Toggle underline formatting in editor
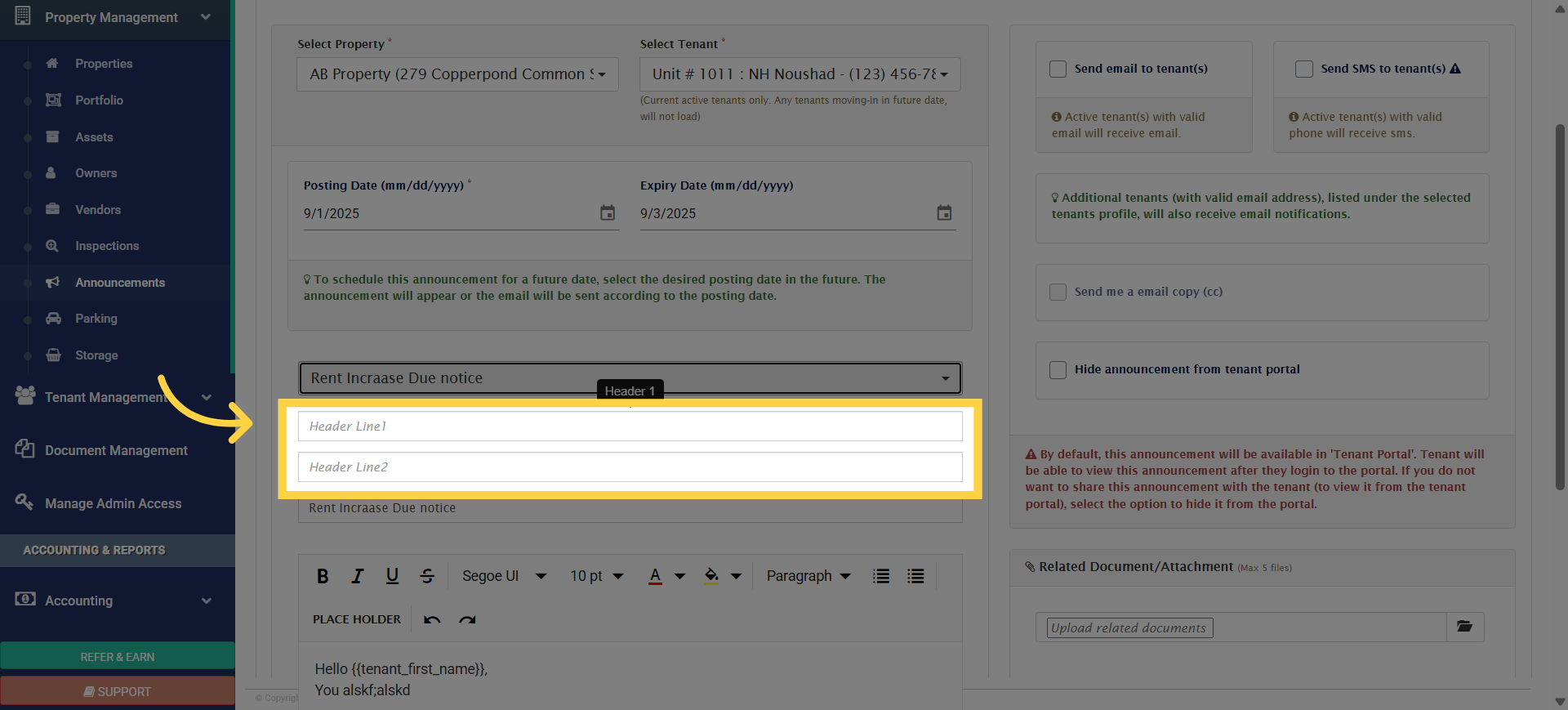 [x=392, y=576]
